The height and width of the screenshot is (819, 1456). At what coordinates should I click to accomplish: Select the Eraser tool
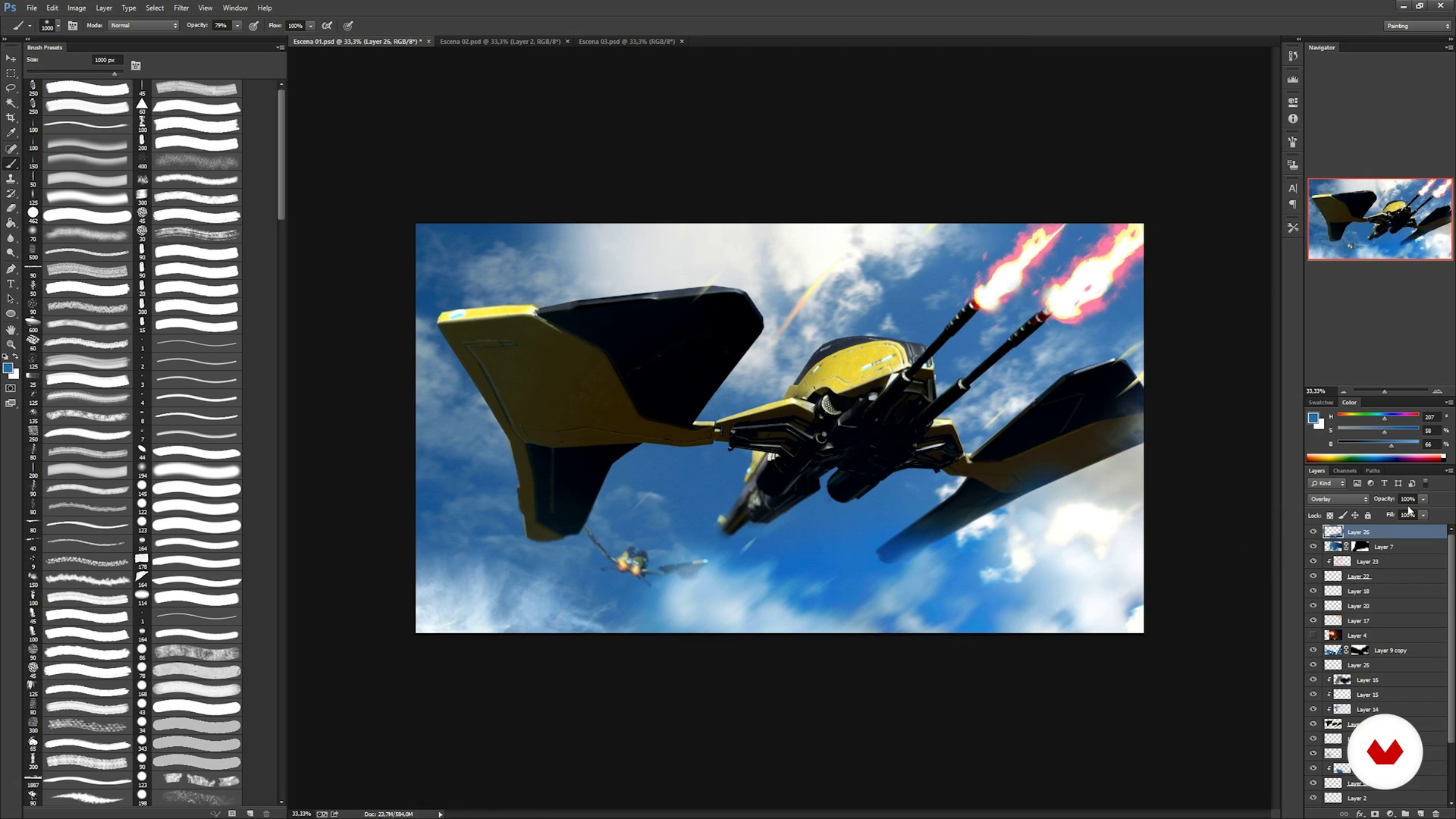pos(11,209)
